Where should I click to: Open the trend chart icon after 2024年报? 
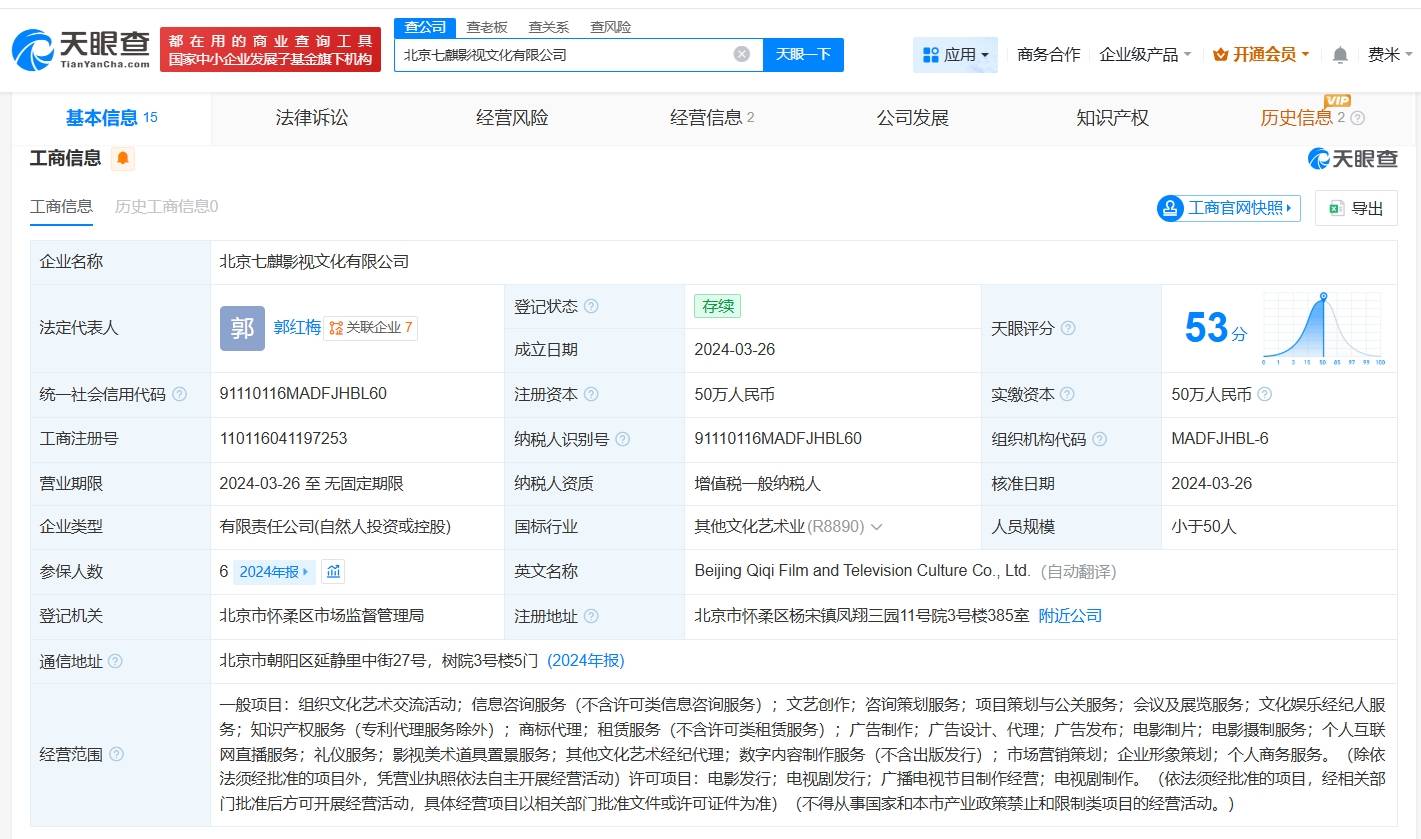pyautogui.click(x=332, y=571)
